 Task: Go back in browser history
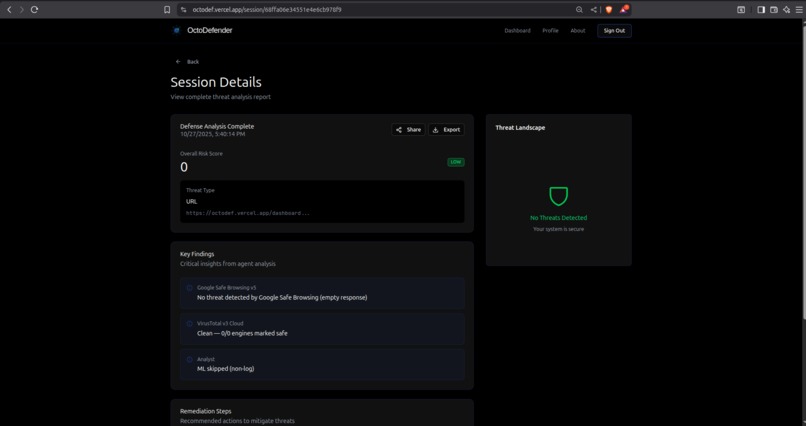tap(9, 9)
